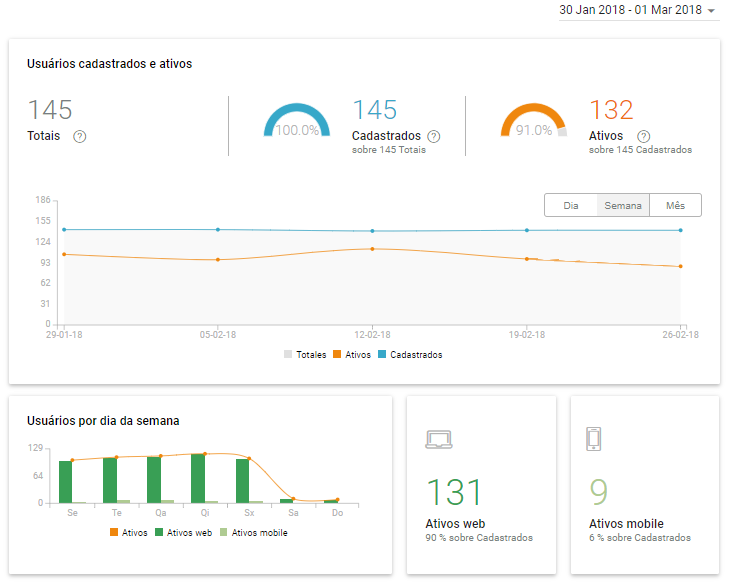Switch chart view to Dia
This screenshot has height=584, width=737.
[571, 205]
